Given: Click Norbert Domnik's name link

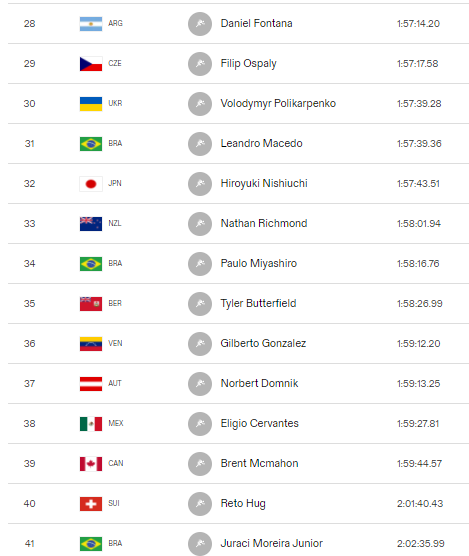Looking at the screenshot, I should point(259,383).
